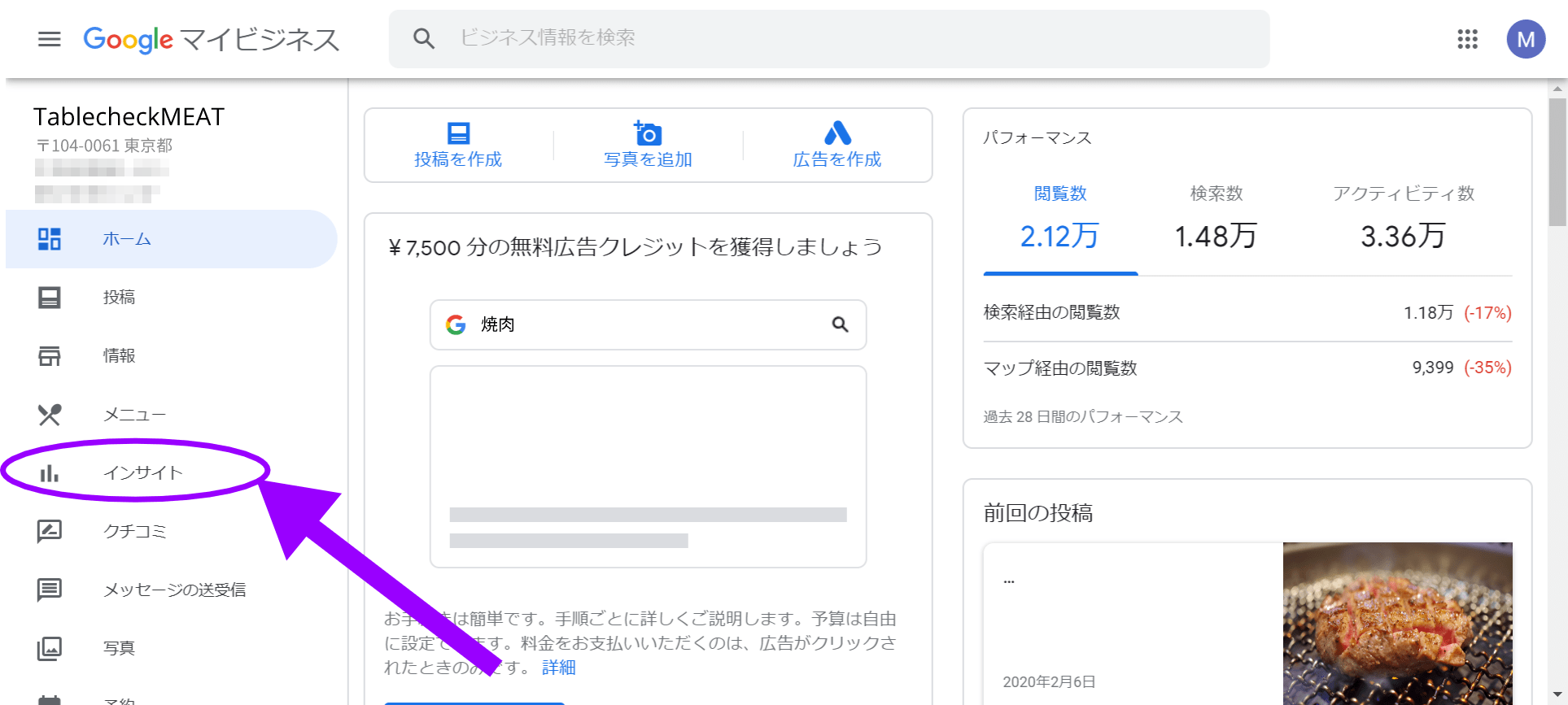1568x705 pixels.
Task: Open the grilled meat post thumbnail
Action: tap(1397, 624)
